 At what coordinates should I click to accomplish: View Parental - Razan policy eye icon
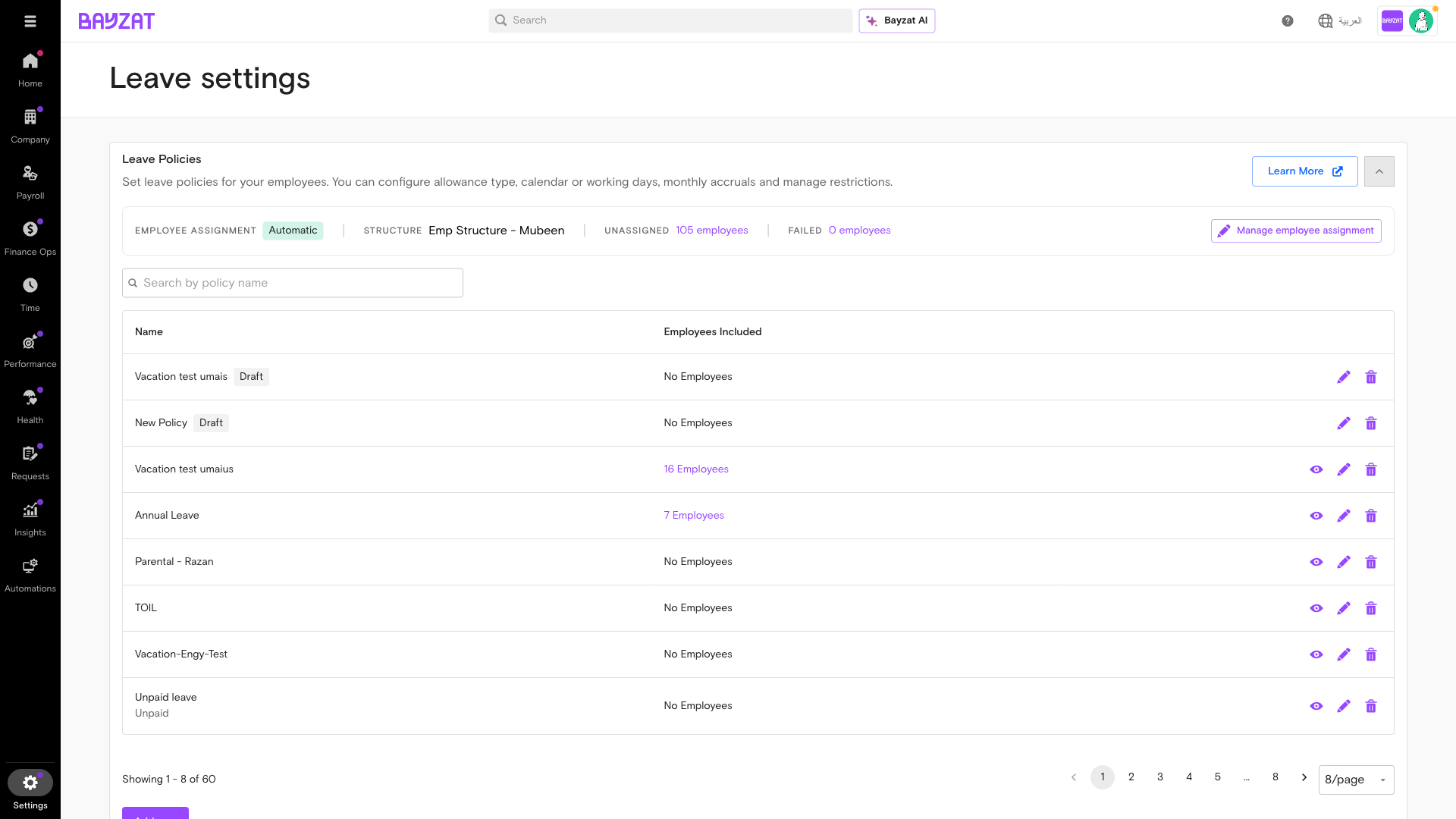[x=1316, y=562]
